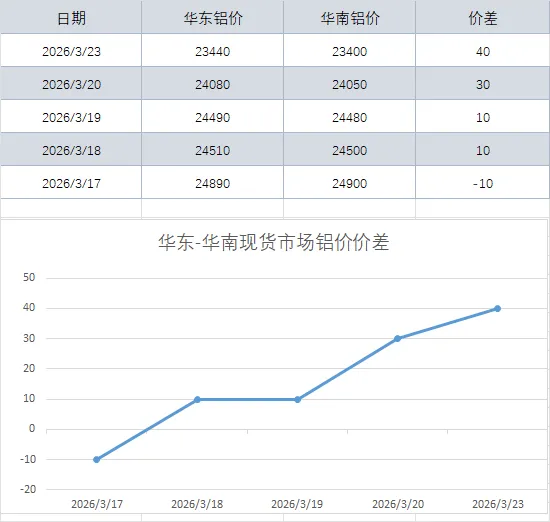The image size is (550, 522).
Task: Select the cell with value 24480
Action: click(349, 117)
